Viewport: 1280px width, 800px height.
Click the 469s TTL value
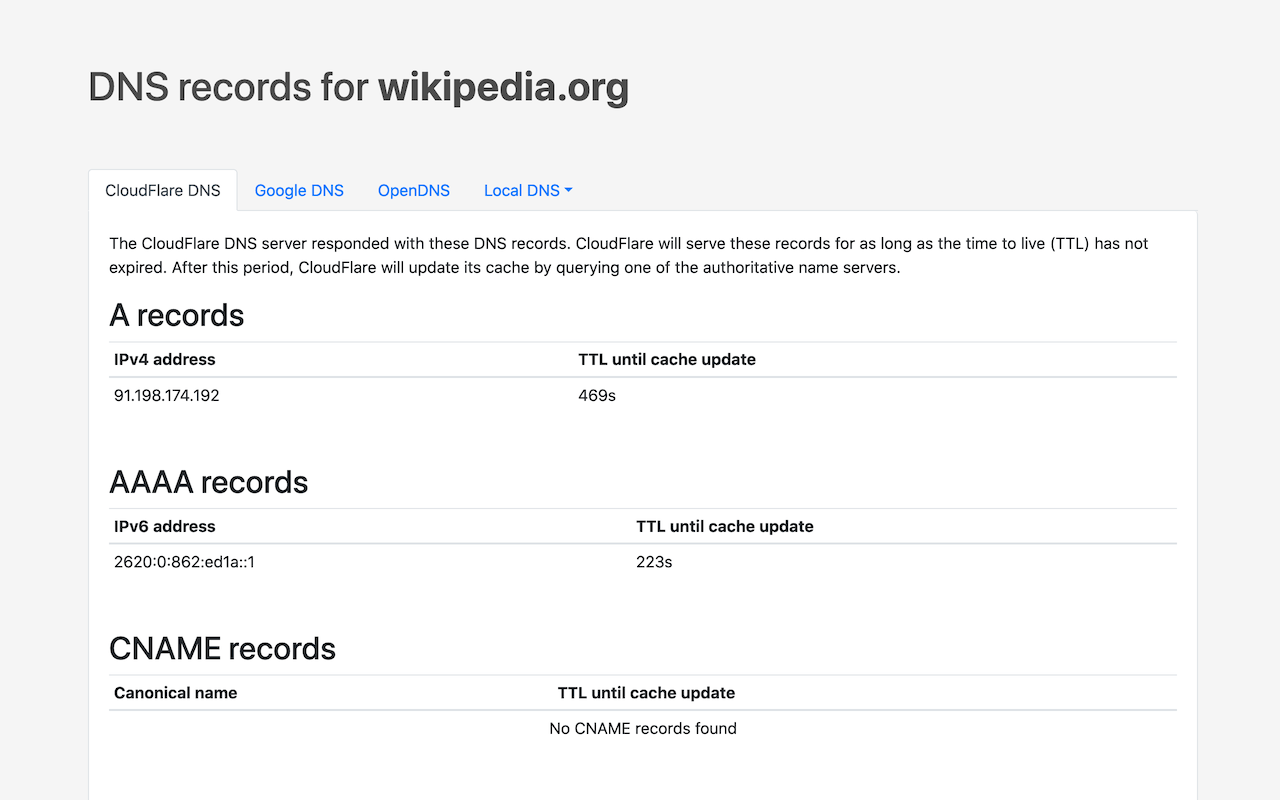point(597,395)
